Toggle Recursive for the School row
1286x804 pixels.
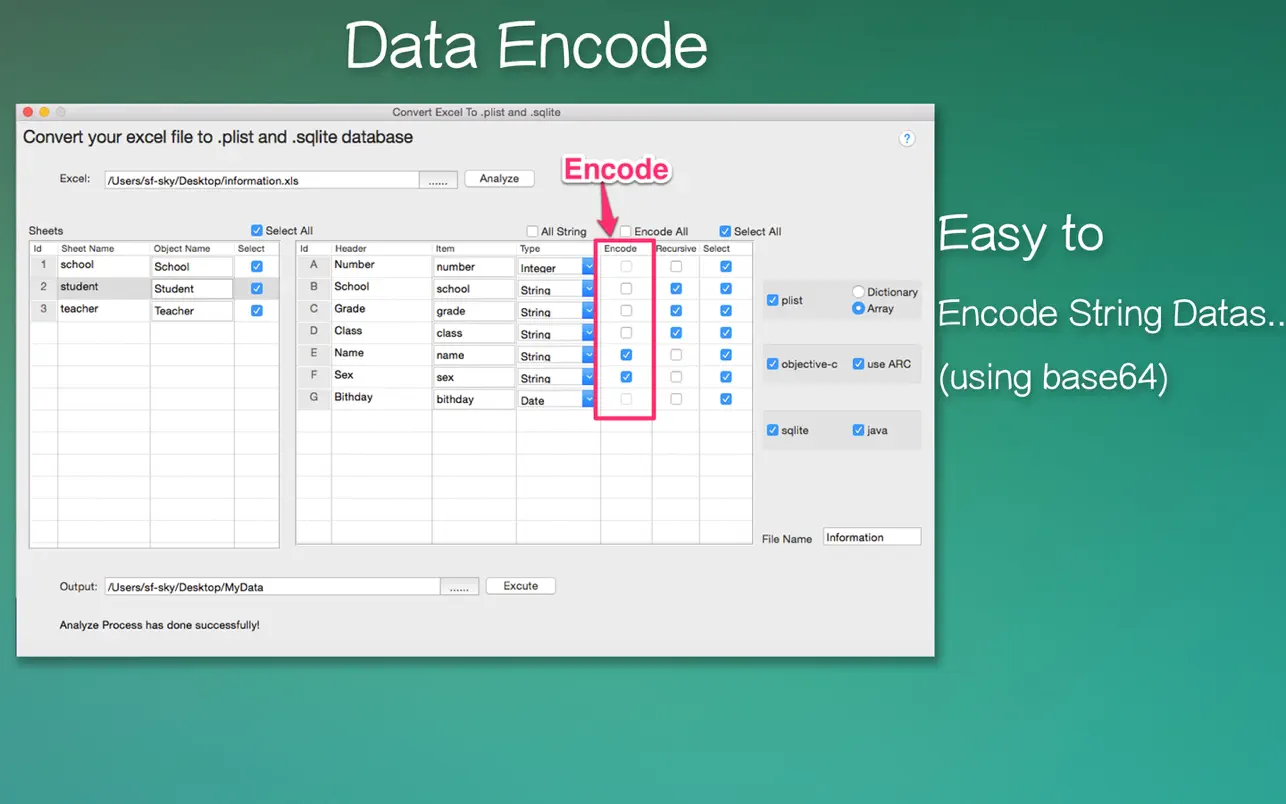(675, 288)
